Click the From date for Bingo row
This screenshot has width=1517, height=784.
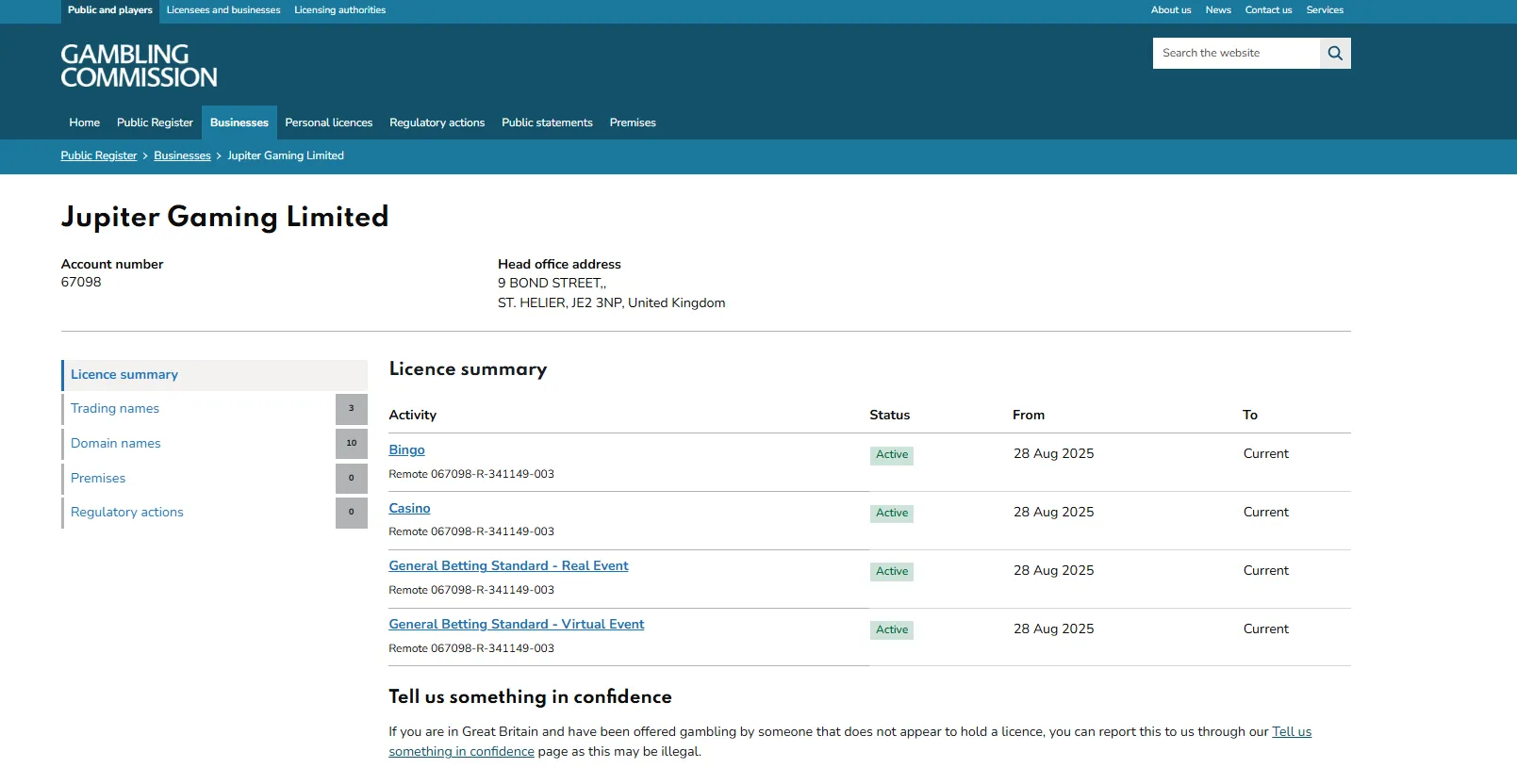pyautogui.click(x=1054, y=454)
